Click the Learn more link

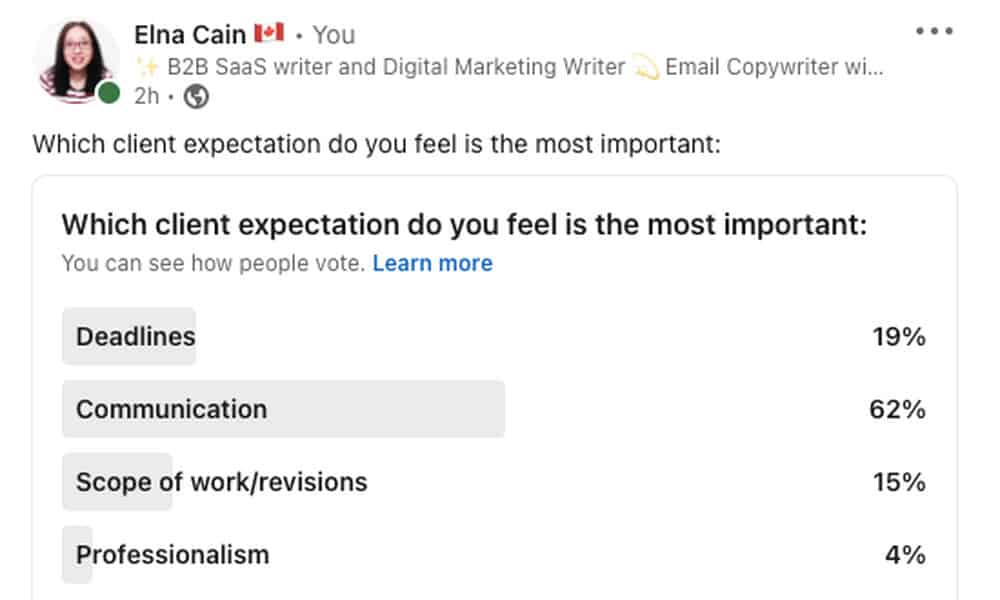[x=432, y=264]
